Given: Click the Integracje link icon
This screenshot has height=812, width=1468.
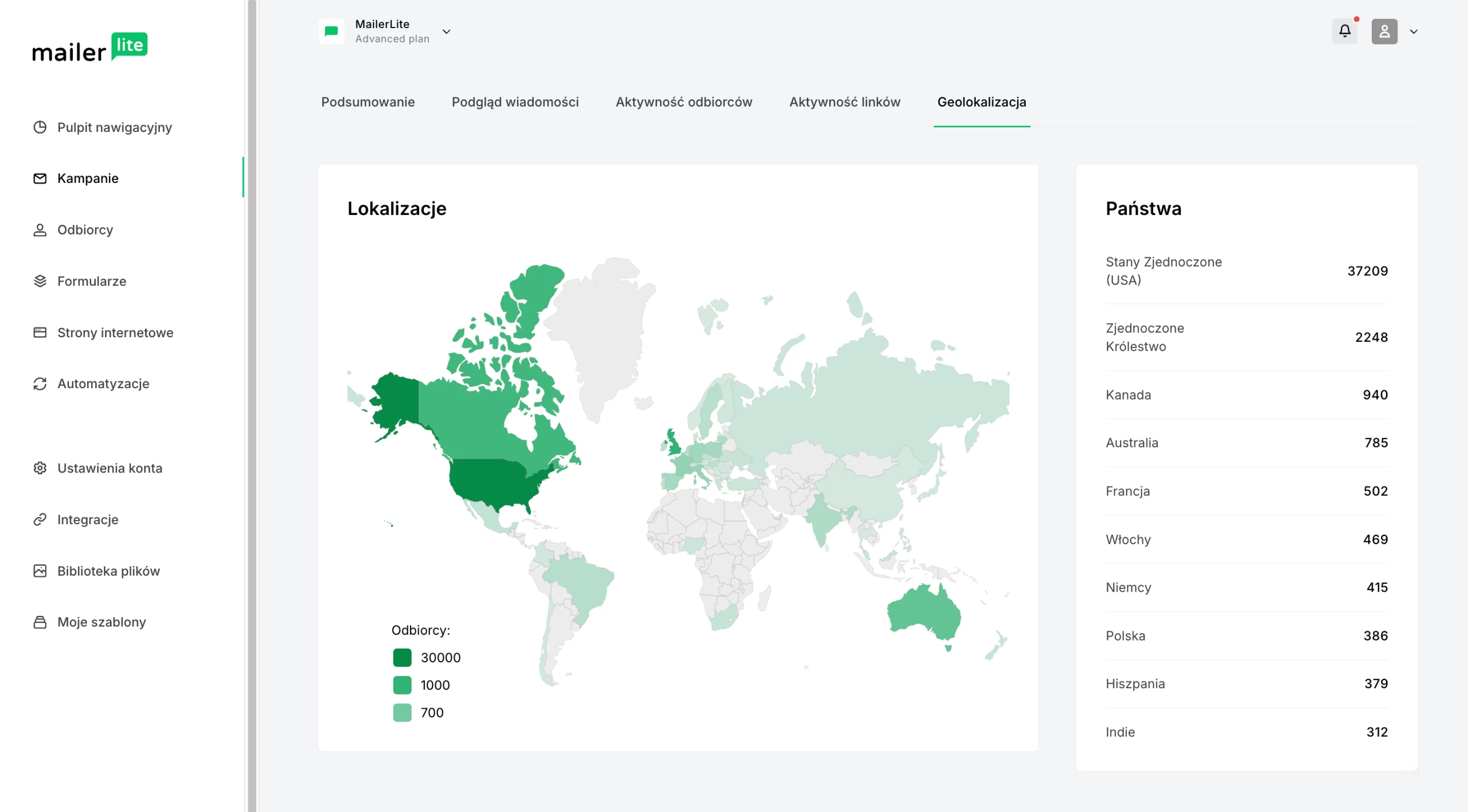Looking at the screenshot, I should click(40, 520).
